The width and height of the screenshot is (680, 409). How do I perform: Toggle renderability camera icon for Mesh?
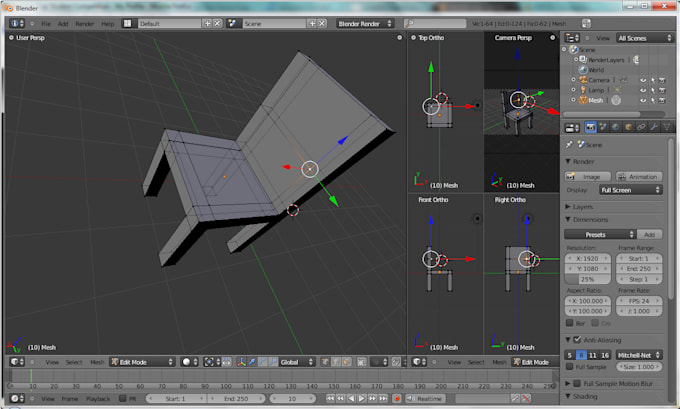[662, 100]
